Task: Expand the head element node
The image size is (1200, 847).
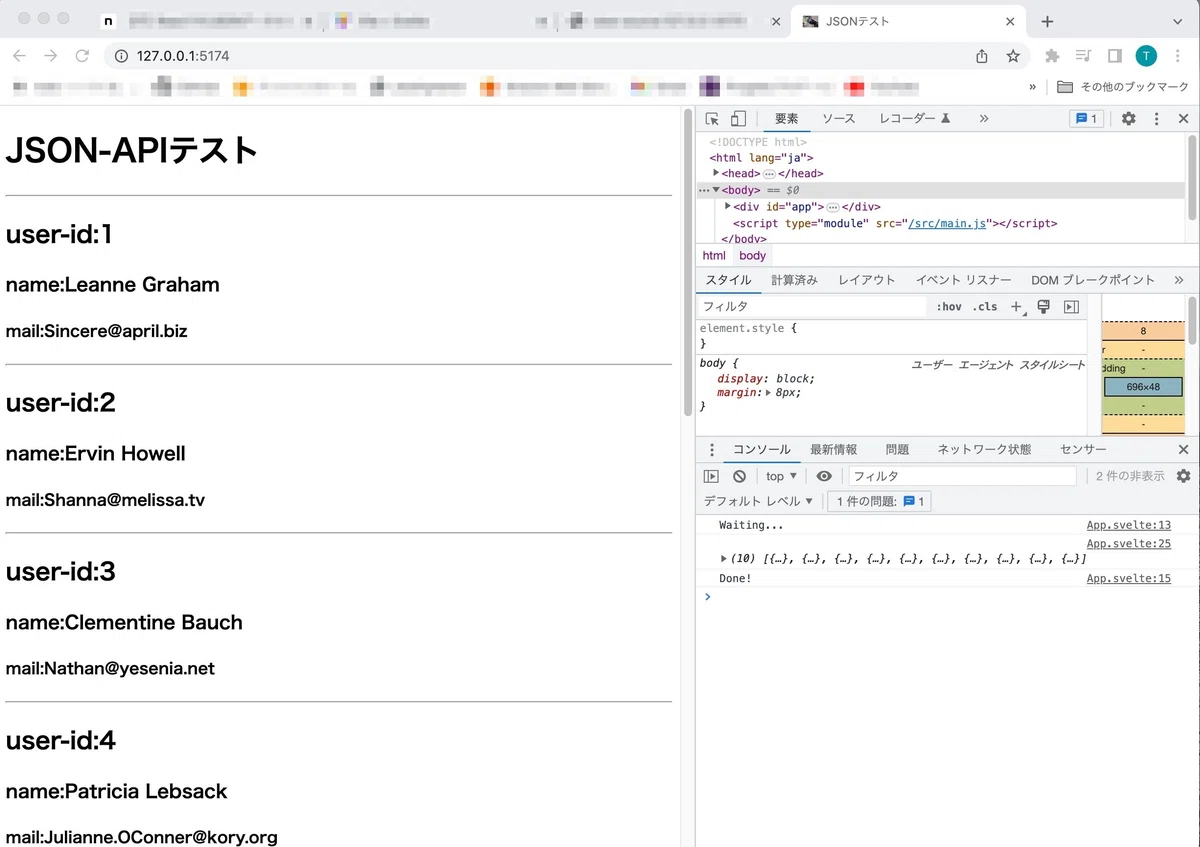Action: (x=716, y=173)
